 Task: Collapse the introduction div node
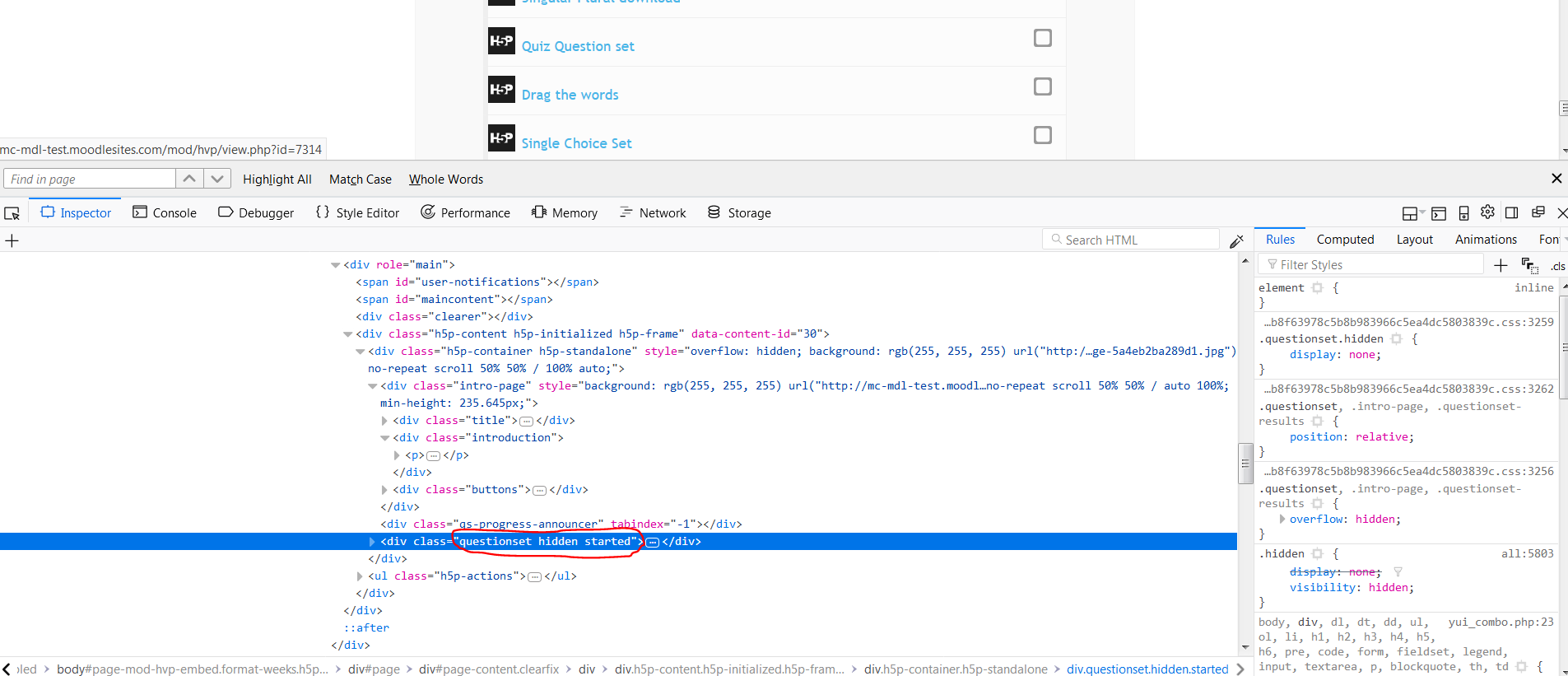pyautogui.click(x=384, y=438)
